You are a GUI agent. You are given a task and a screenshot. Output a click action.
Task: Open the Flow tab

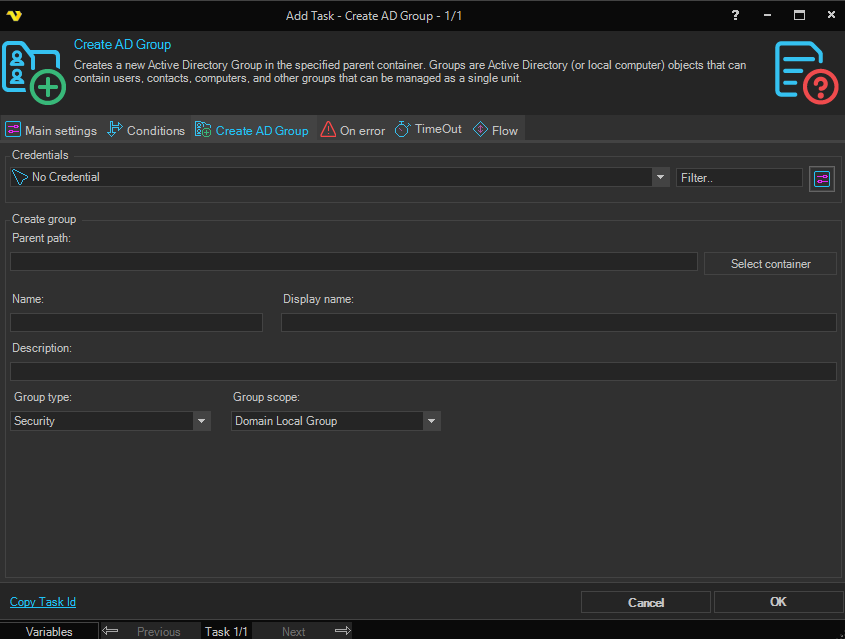coord(496,130)
